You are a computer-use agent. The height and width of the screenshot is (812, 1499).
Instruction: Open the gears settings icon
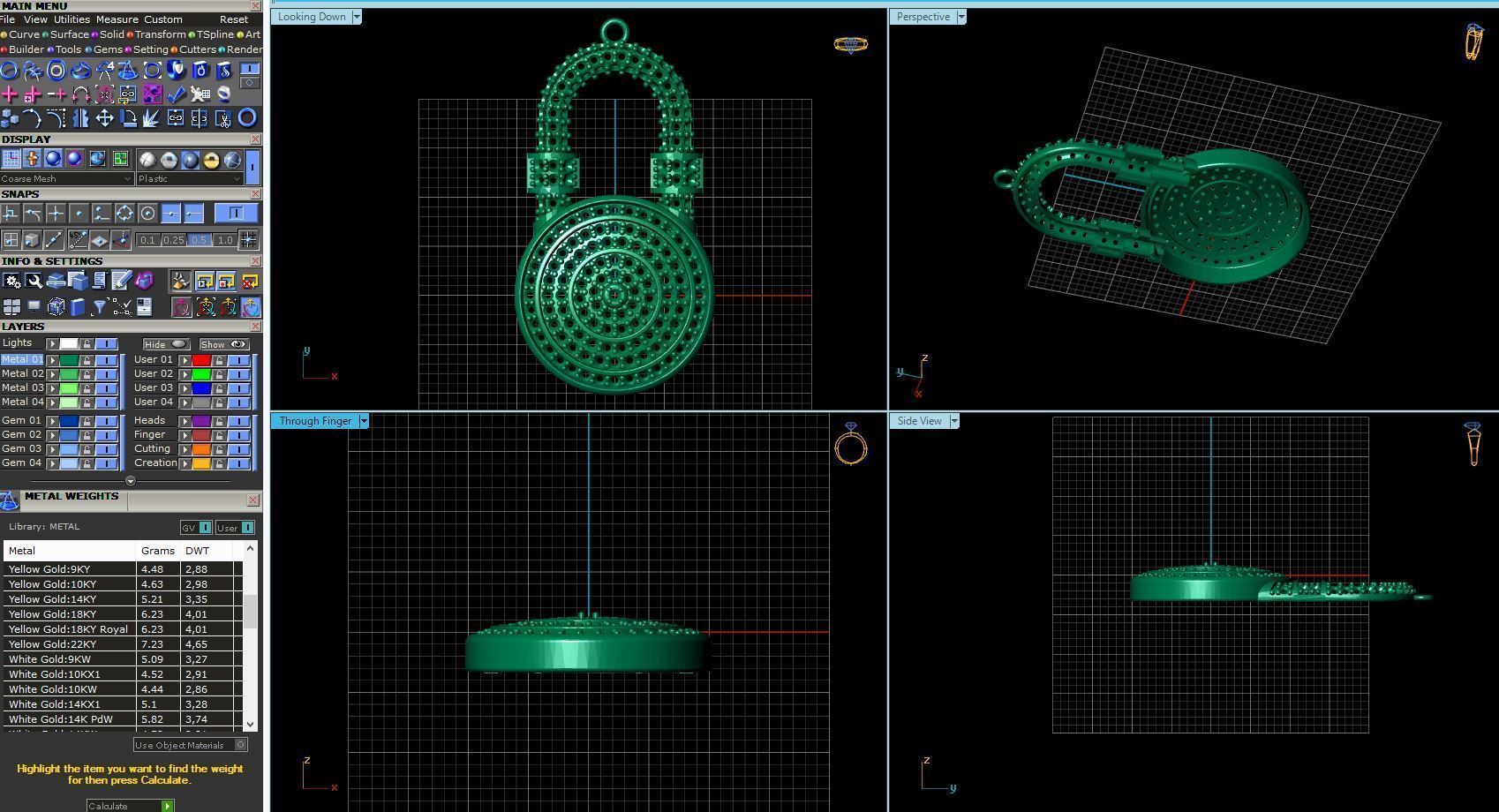(11, 281)
